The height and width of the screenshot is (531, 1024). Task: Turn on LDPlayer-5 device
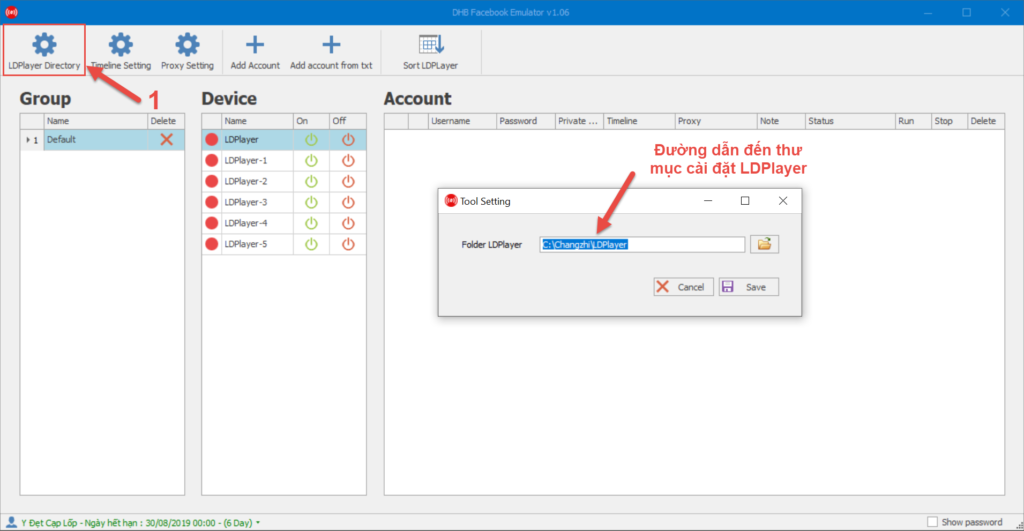coord(311,244)
